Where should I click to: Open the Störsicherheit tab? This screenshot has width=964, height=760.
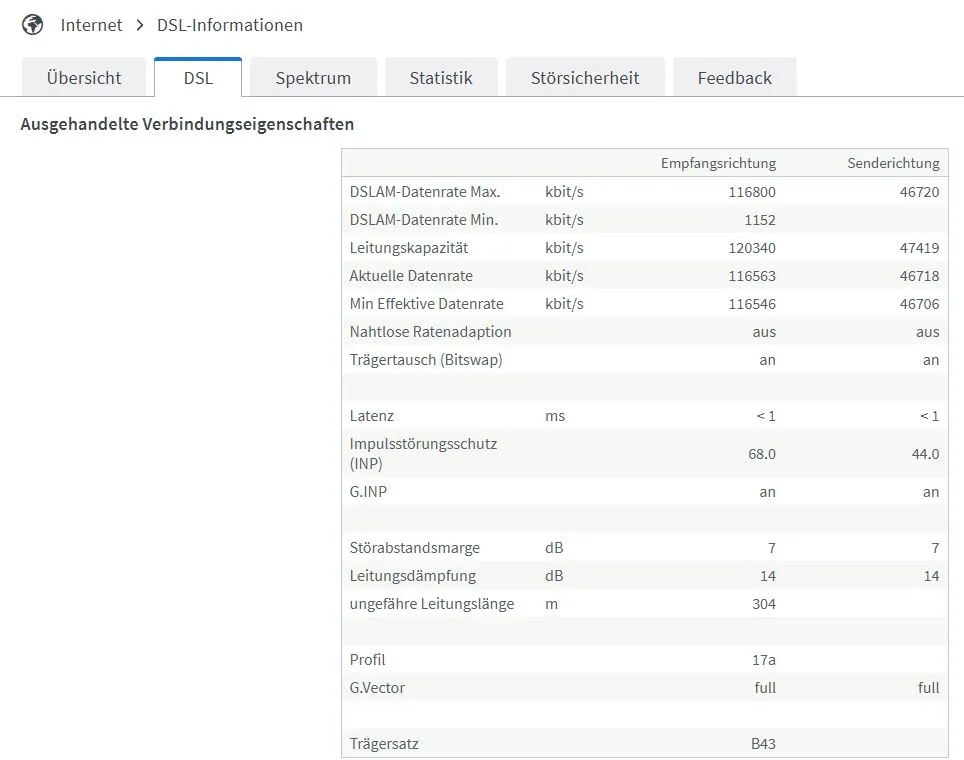585,78
